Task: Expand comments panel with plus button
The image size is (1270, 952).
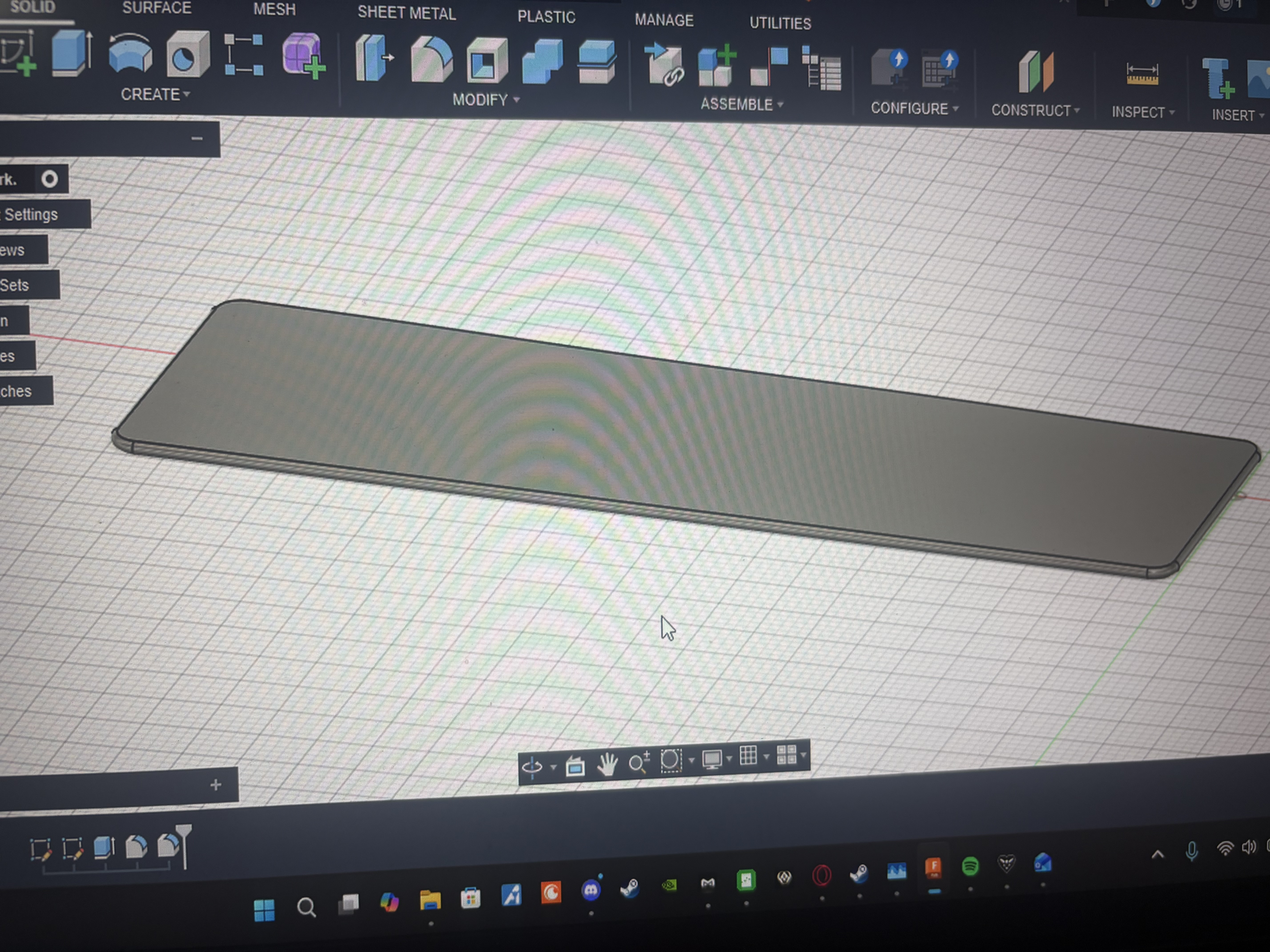Action: pos(216,784)
